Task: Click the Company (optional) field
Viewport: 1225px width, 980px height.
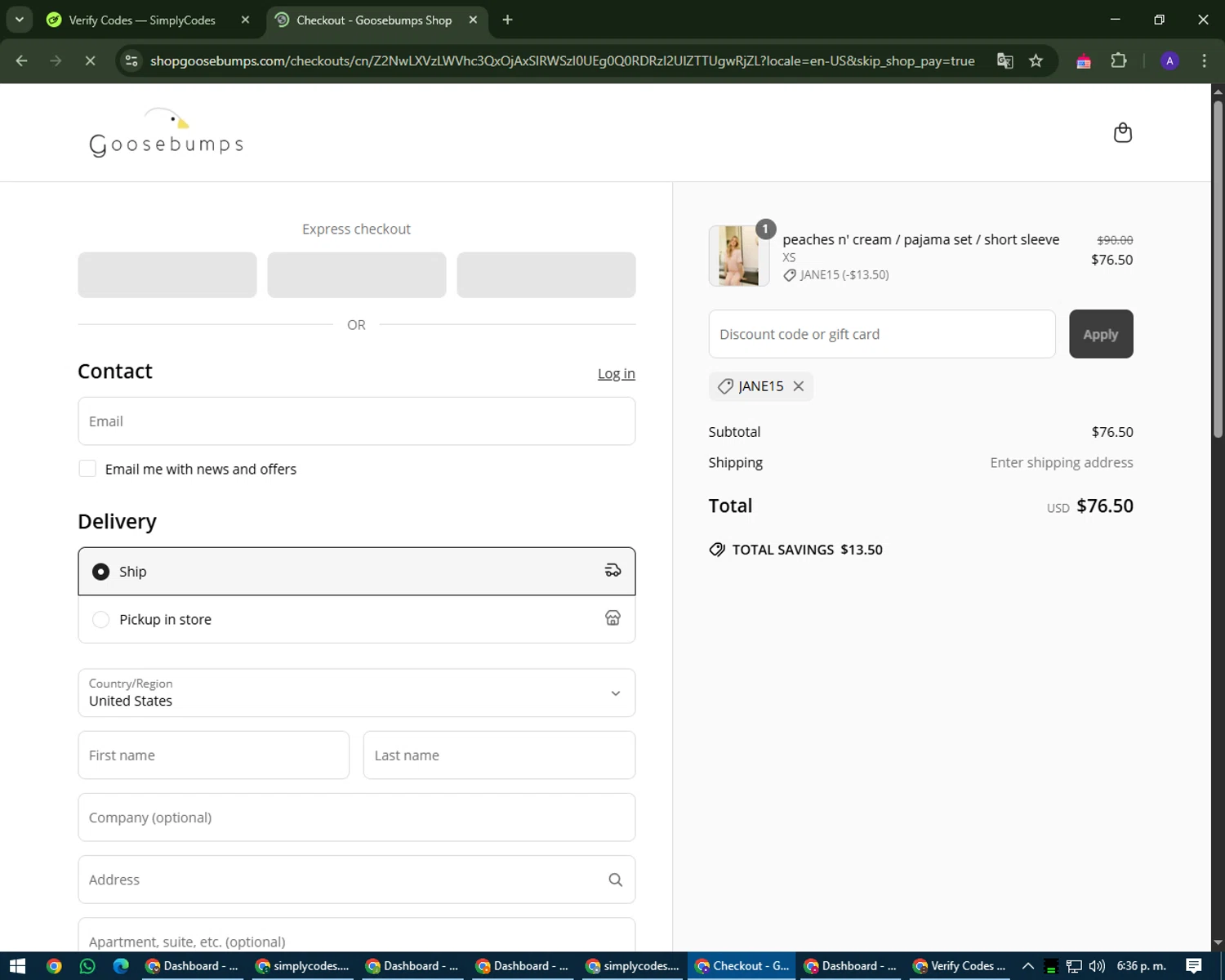Action: click(x=357, y=817)
